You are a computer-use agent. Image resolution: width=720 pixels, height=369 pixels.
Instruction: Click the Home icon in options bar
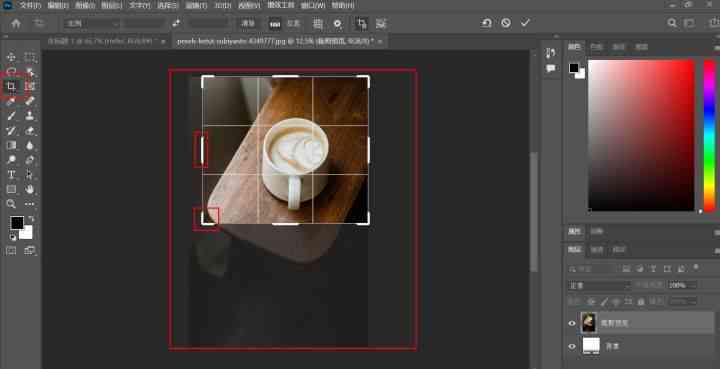pyautogui.click(x=16, y=23)
